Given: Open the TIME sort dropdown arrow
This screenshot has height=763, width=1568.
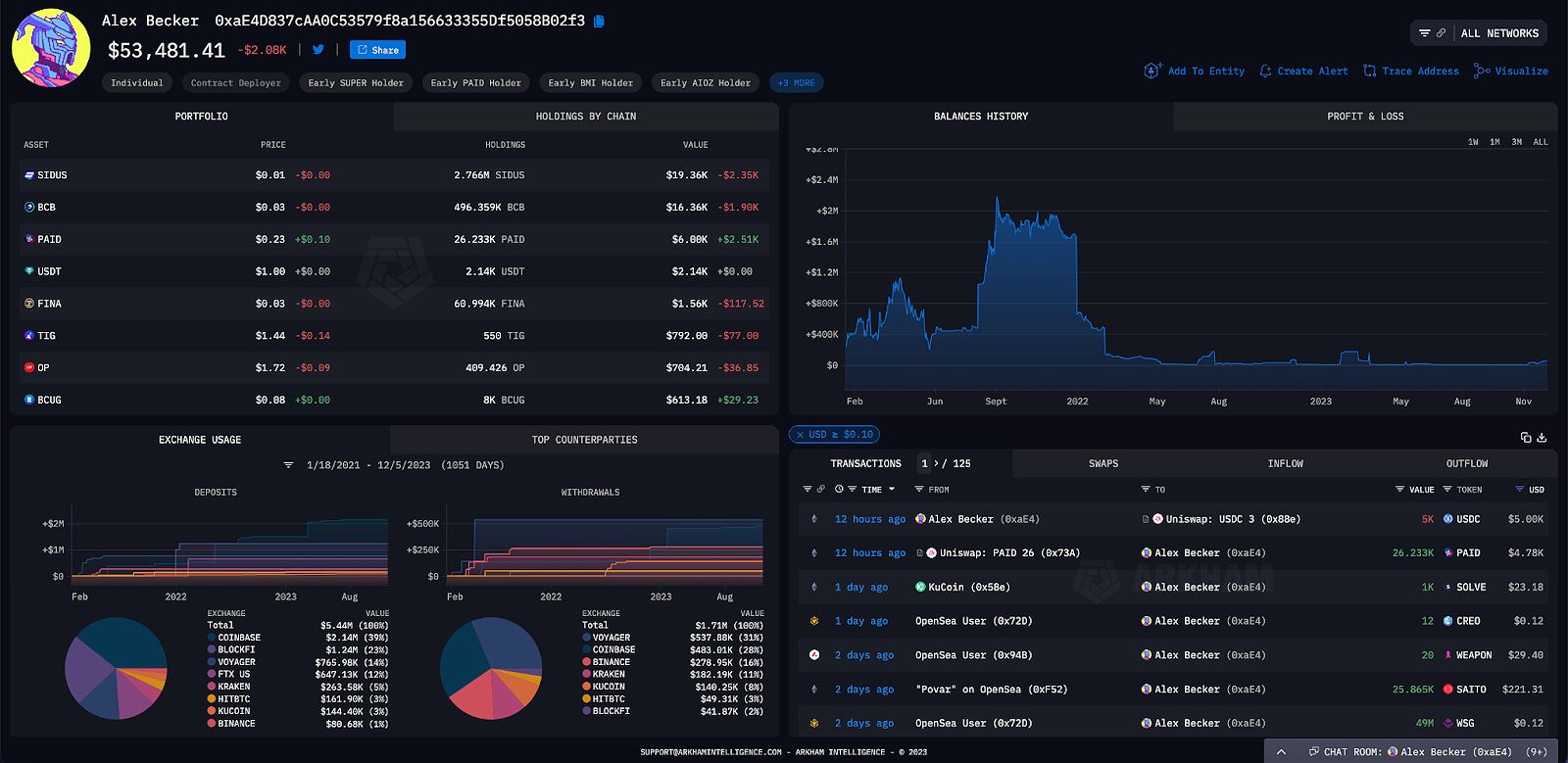Looking at the screenshot, I should [x=892, y=489].
